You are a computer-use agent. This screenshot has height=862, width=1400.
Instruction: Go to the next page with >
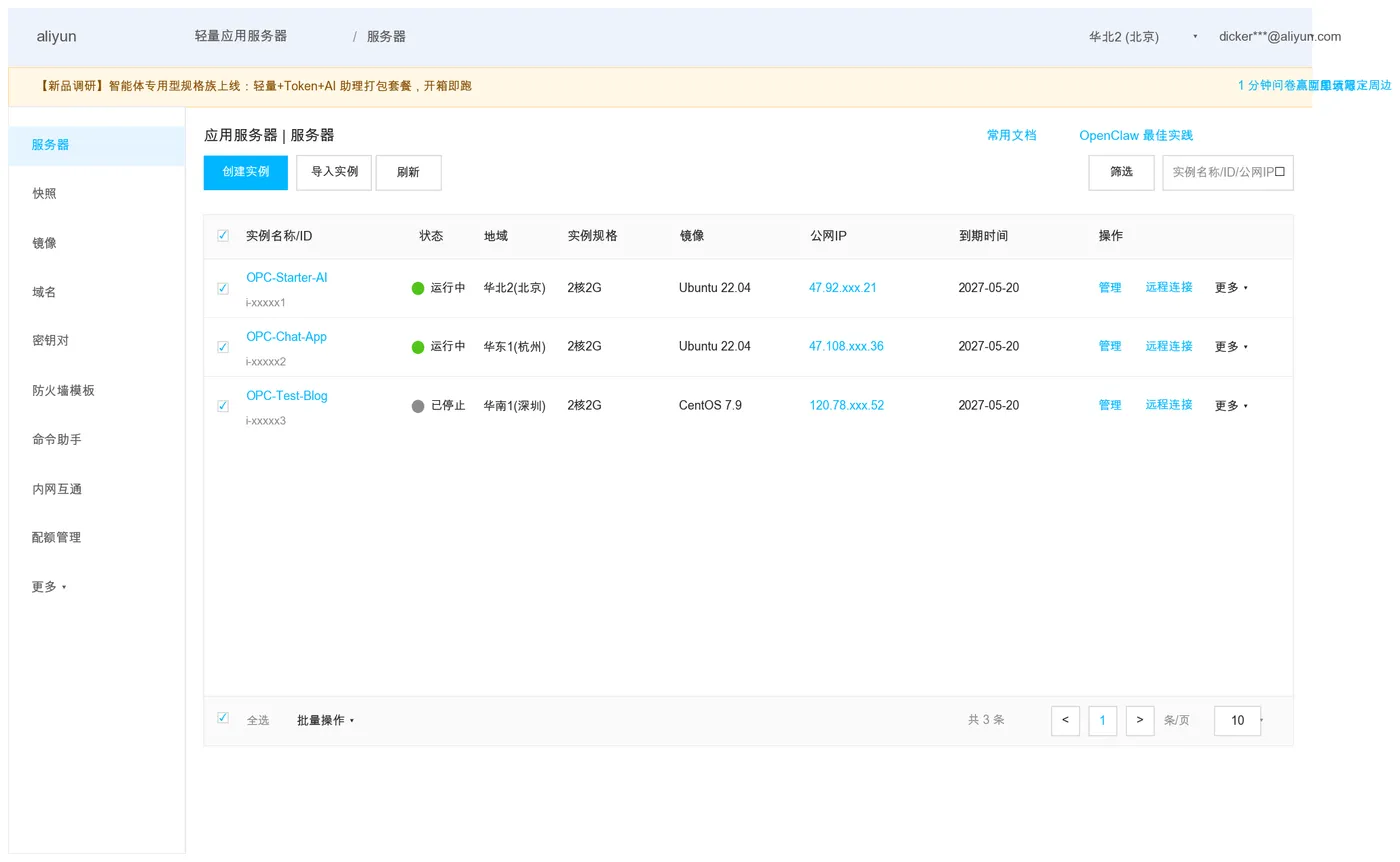coord(1140,721)
